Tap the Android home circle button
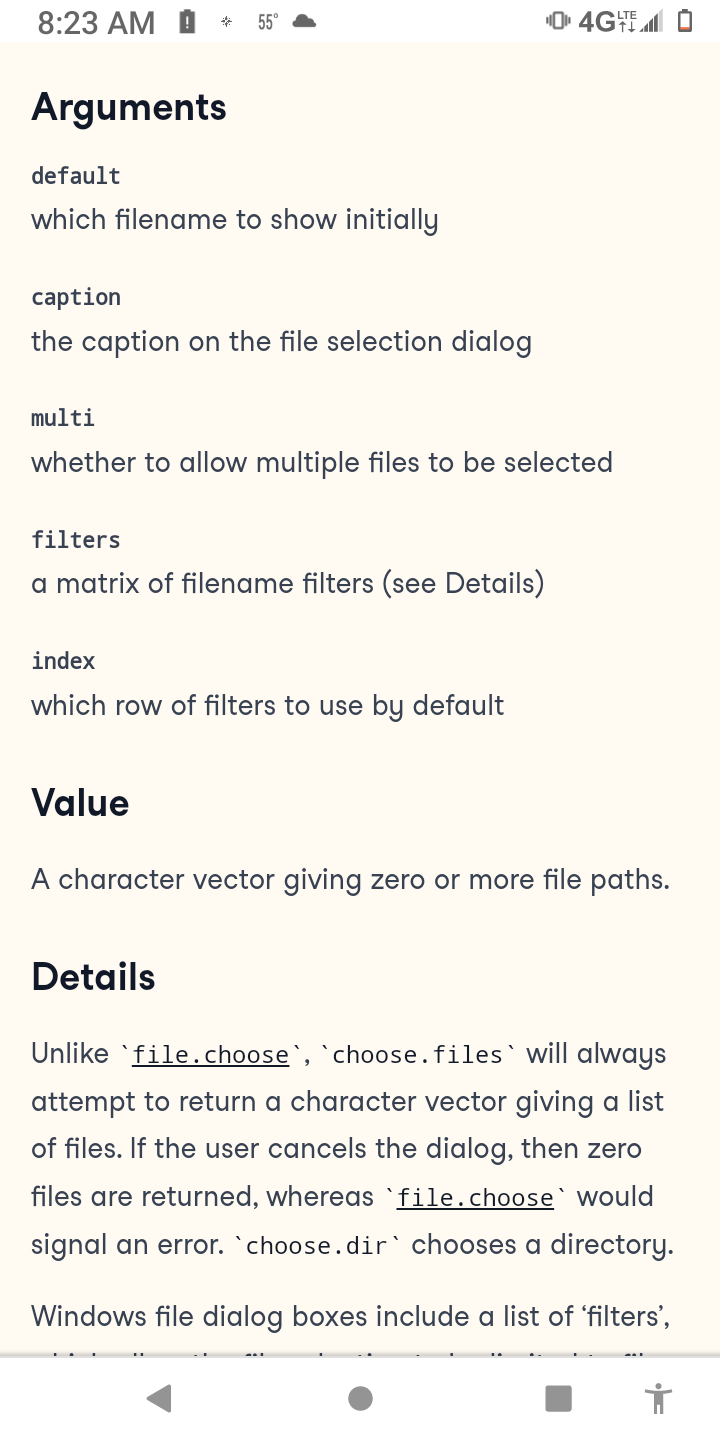 coord(360,1398)
